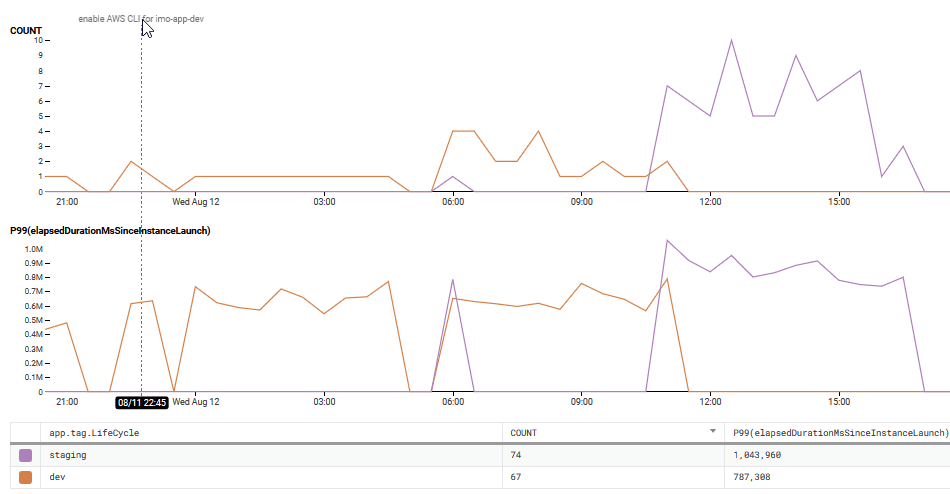
Task: Open the COUNT column sort dropdown arrow
Action: click(x=714, y=432)
